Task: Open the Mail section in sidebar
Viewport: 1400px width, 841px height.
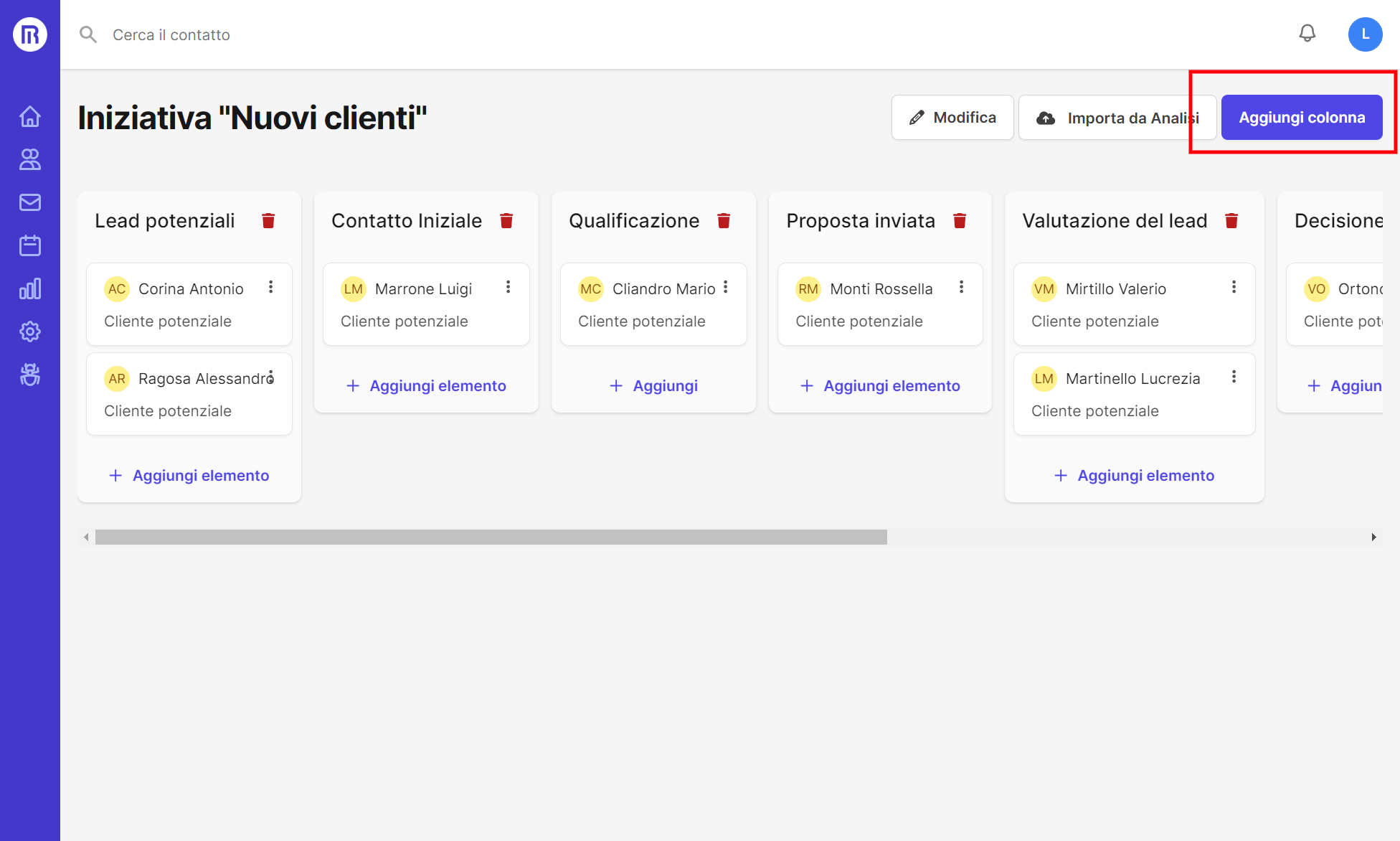Action: [30, 202]
